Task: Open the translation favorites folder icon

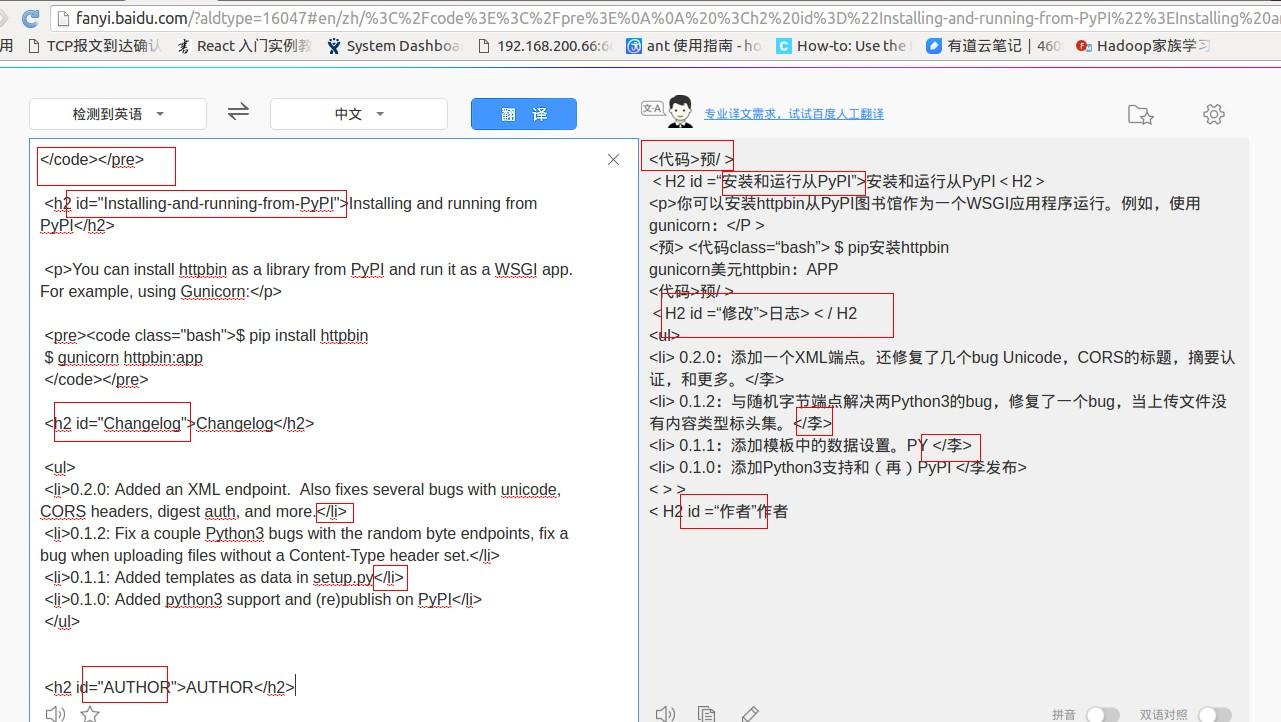Action: [x=1141, y=115]
